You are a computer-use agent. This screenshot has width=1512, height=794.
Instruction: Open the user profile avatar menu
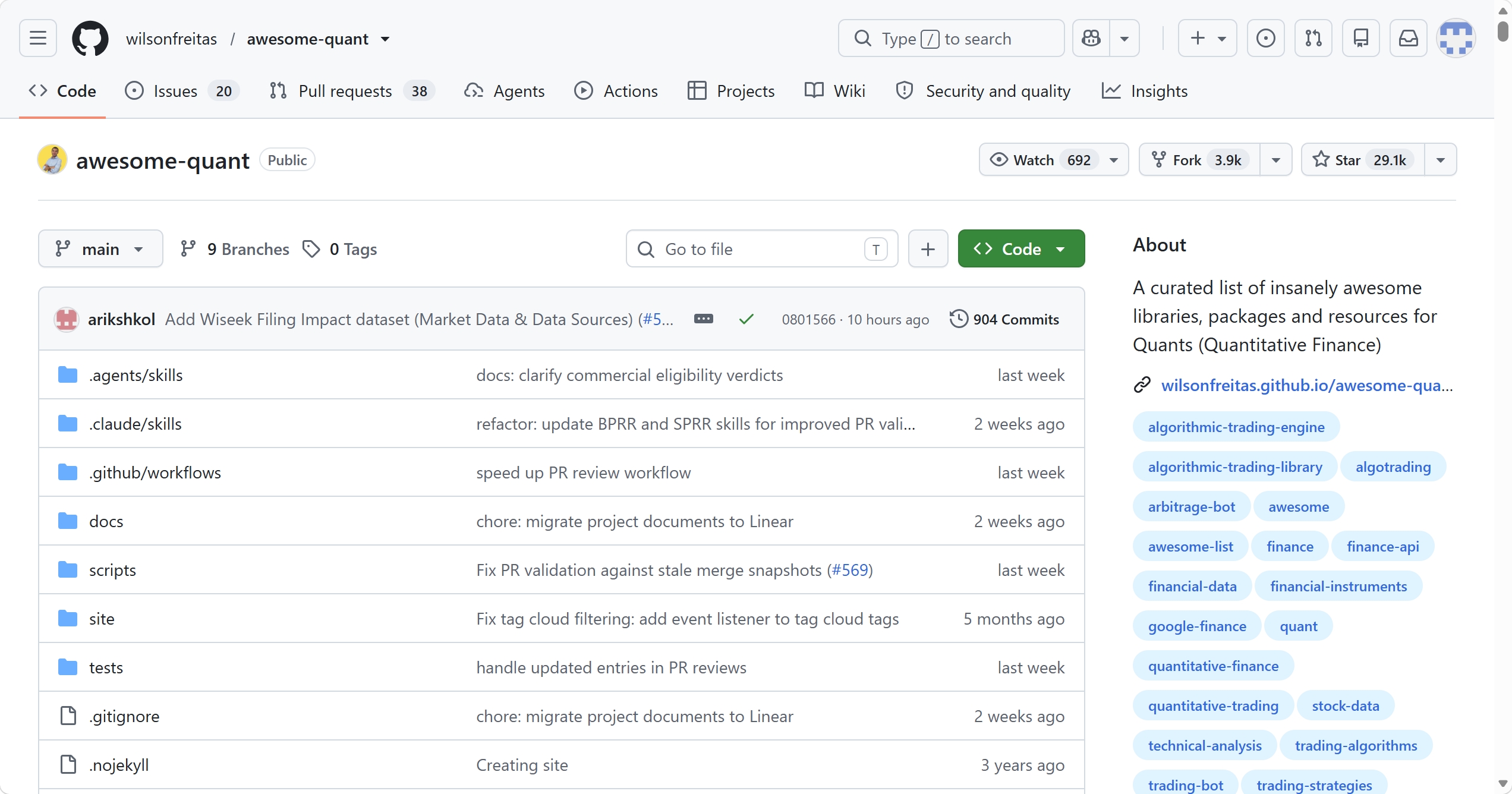(x=1456, y=39)
